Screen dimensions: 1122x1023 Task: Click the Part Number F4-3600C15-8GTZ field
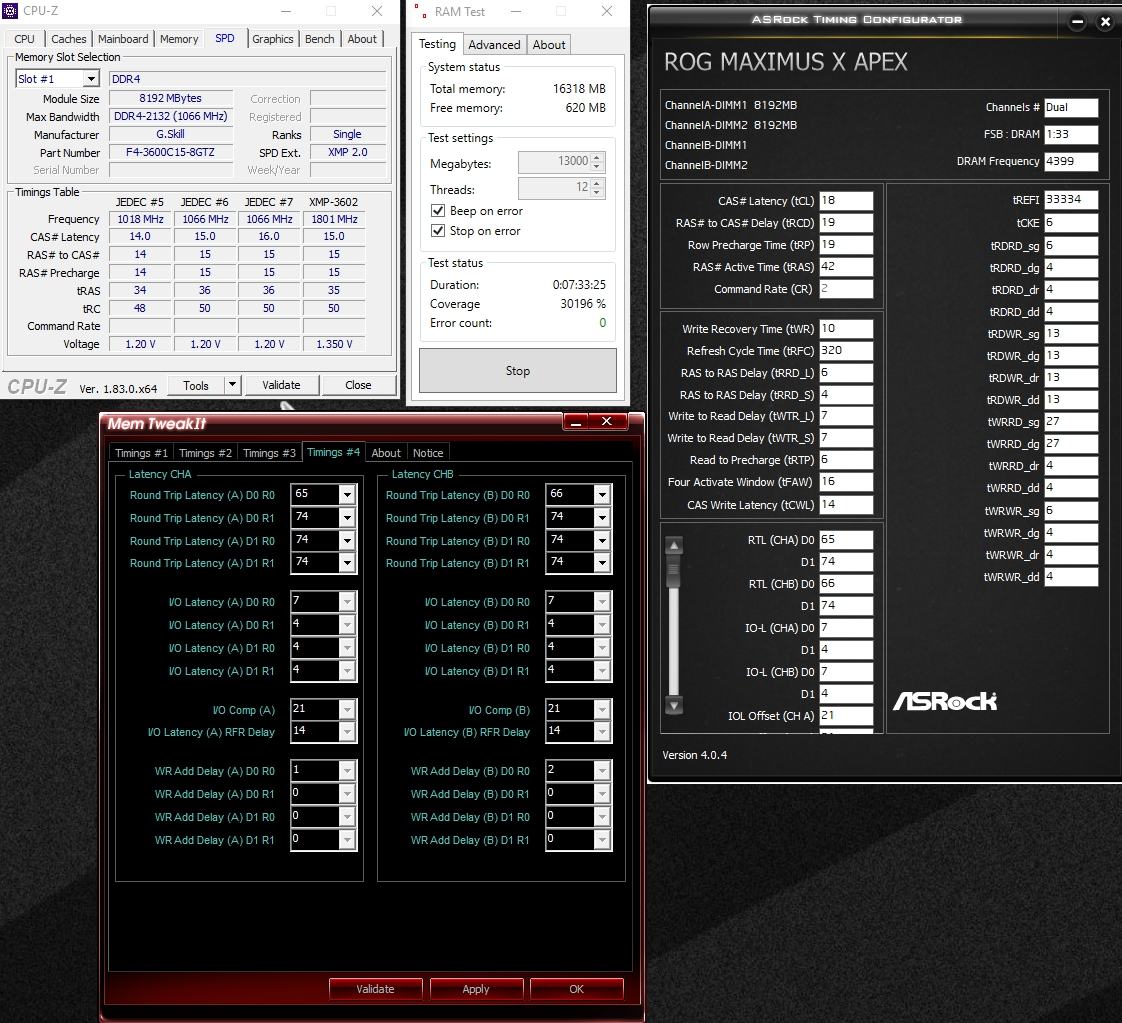[x=170, y=152]
